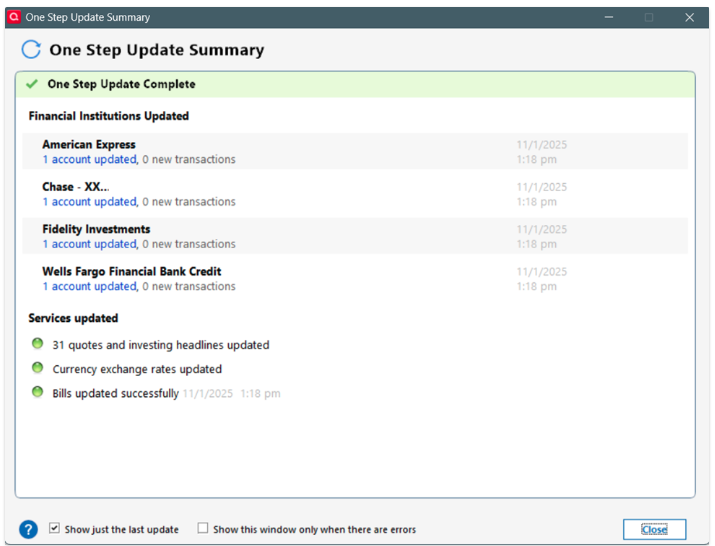715x546 pixels.
Task: Click the One Step Update Complete banner text
Action: 121,84
